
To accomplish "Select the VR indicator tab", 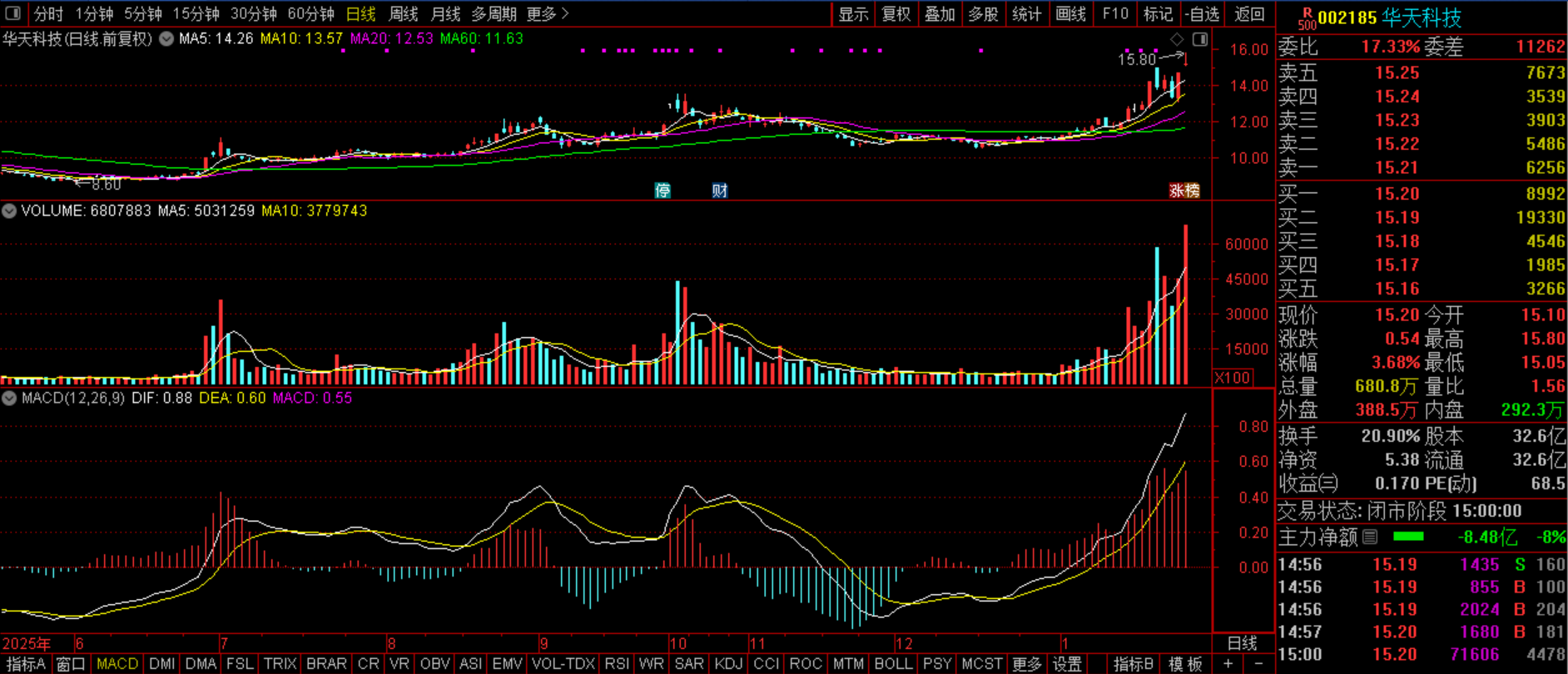I will coord(399,664).
